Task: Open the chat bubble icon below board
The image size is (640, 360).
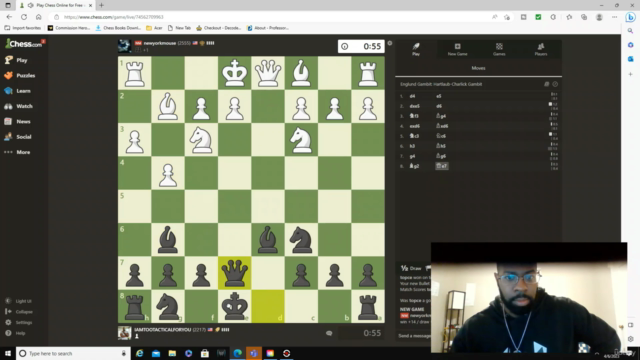Action: click(x=329, y=333)
